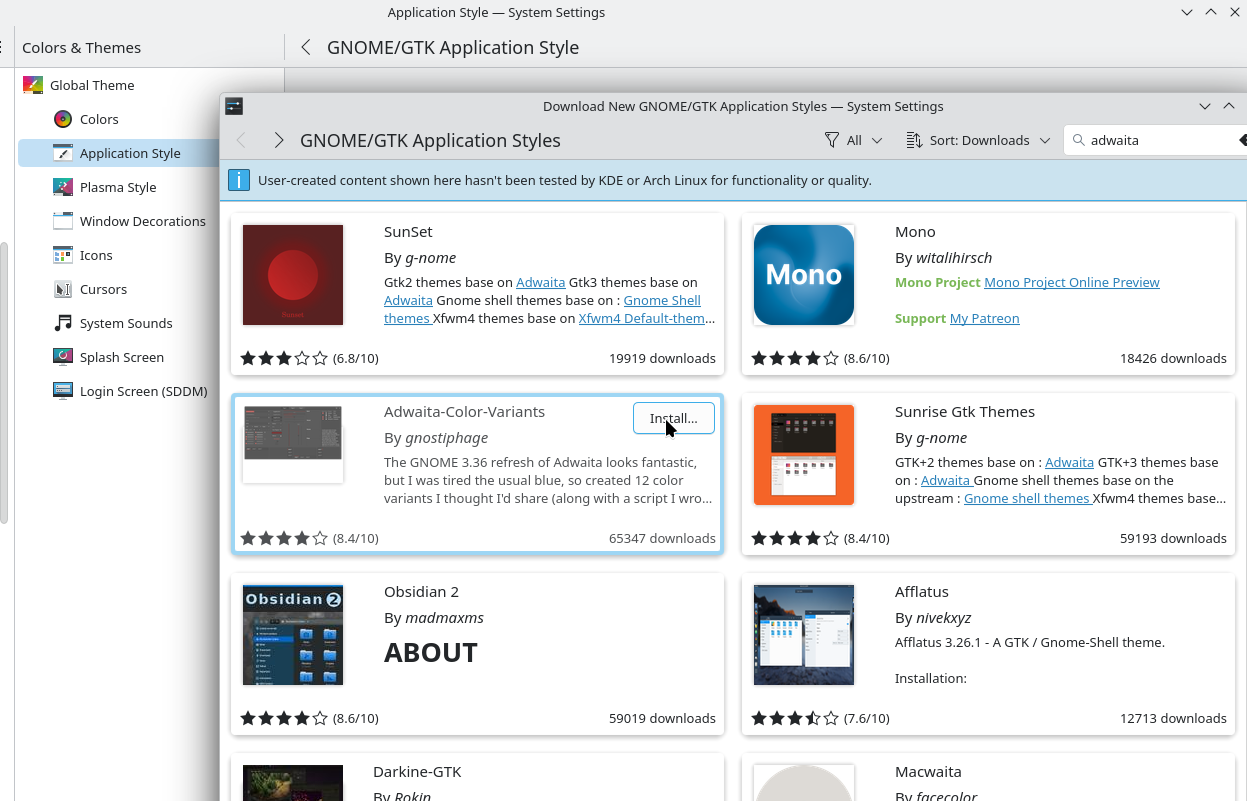Image resolution: width=1247 pixels, height=801 pixels.
Task: Open the Obsidian 2 preview thumbnail
Action: pyautogui.click(x=293, y=635)
